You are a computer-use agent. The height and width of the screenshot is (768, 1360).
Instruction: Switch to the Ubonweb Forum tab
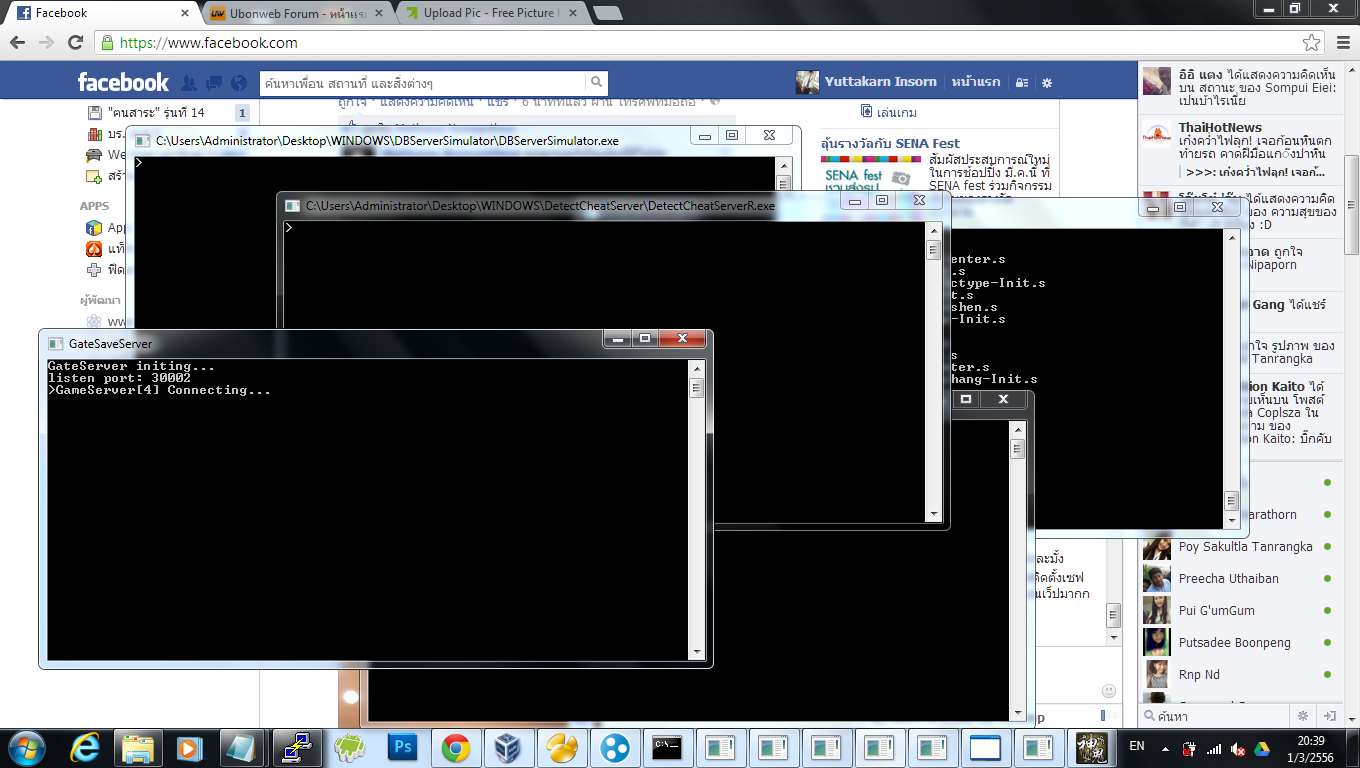point(297,13)
